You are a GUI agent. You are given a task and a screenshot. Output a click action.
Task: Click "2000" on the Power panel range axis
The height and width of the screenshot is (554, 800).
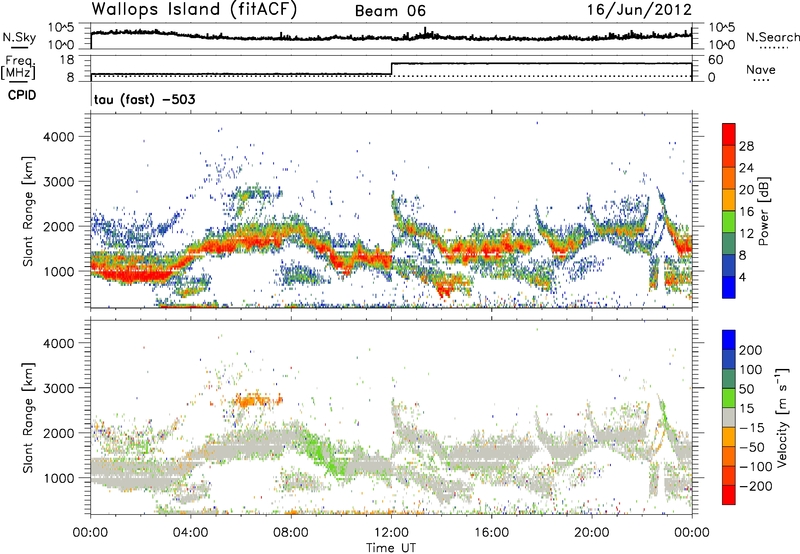point(59,226)
